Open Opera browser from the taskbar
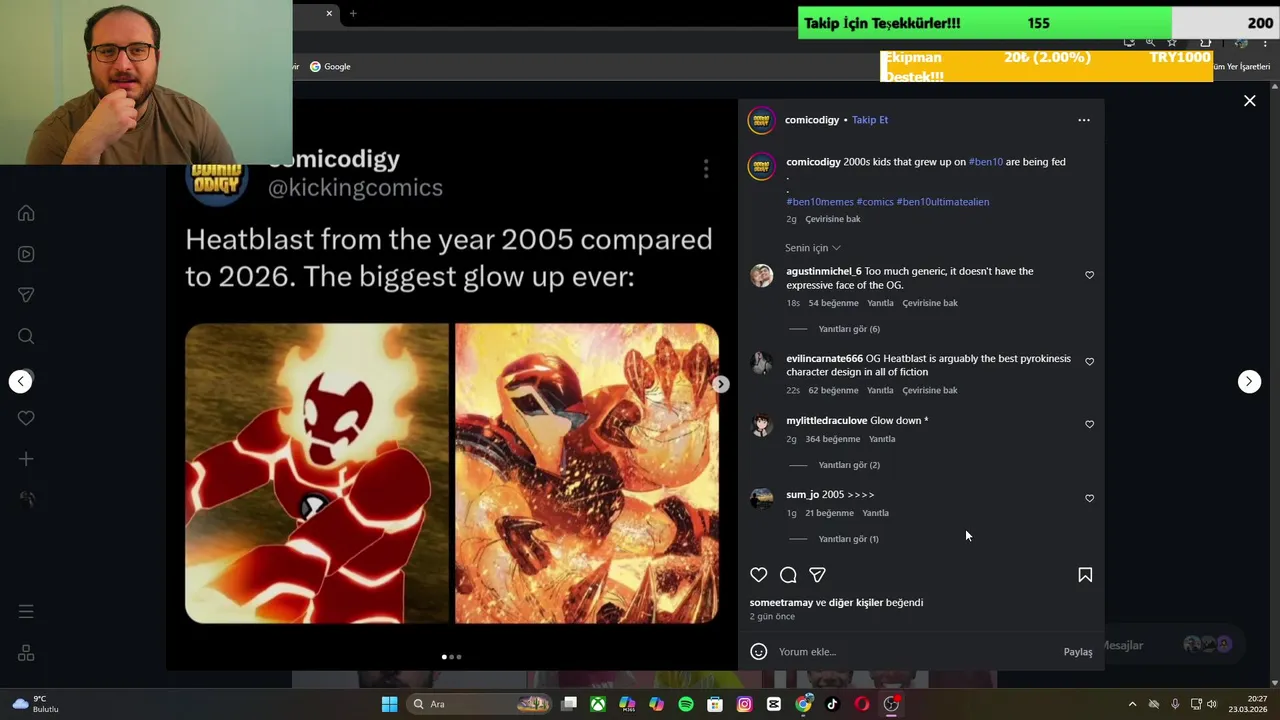The image size is (1280, 720). click(861, 704)
